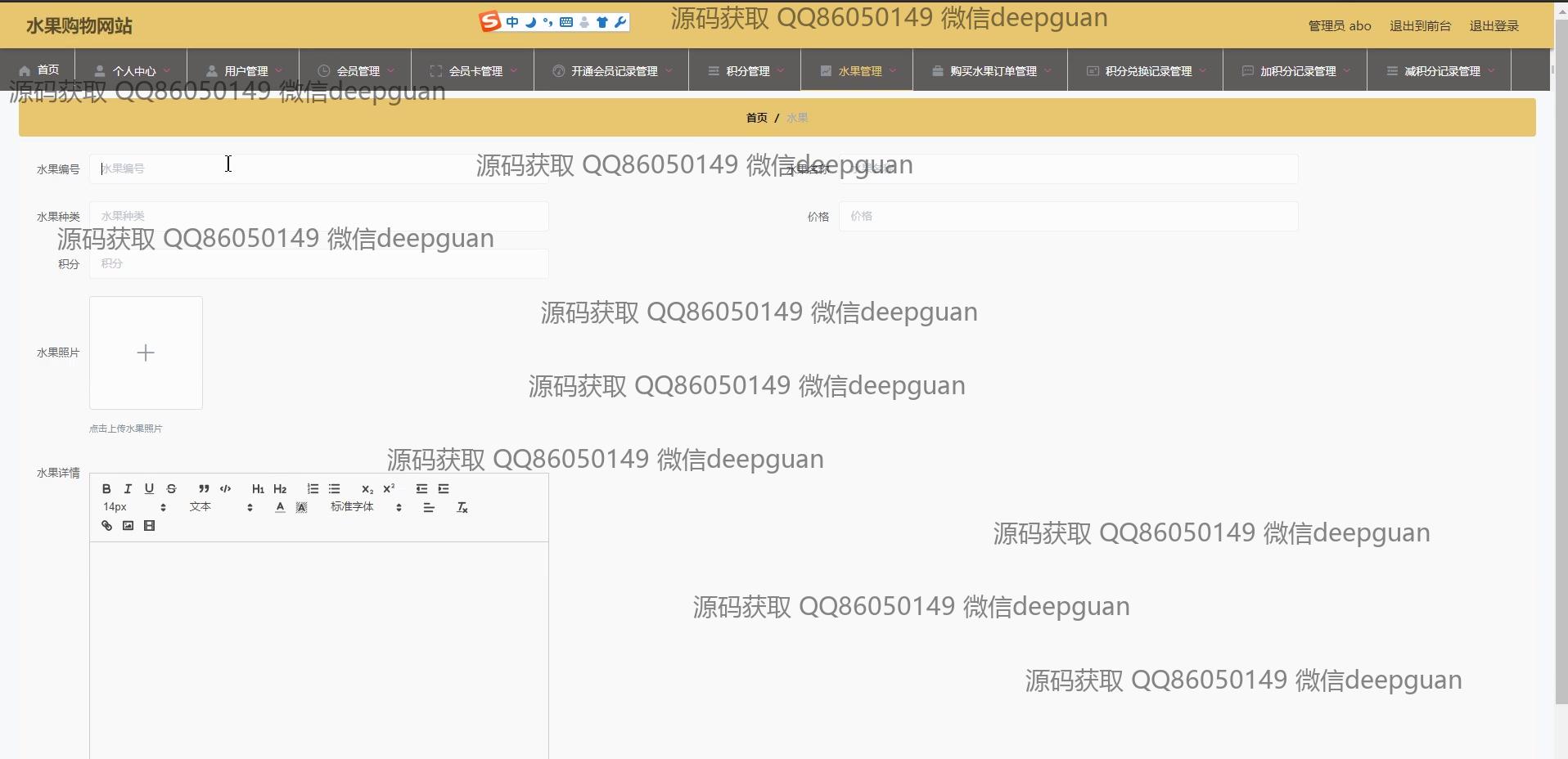Click the 退出登录 link

click(x=1494, y=26)
